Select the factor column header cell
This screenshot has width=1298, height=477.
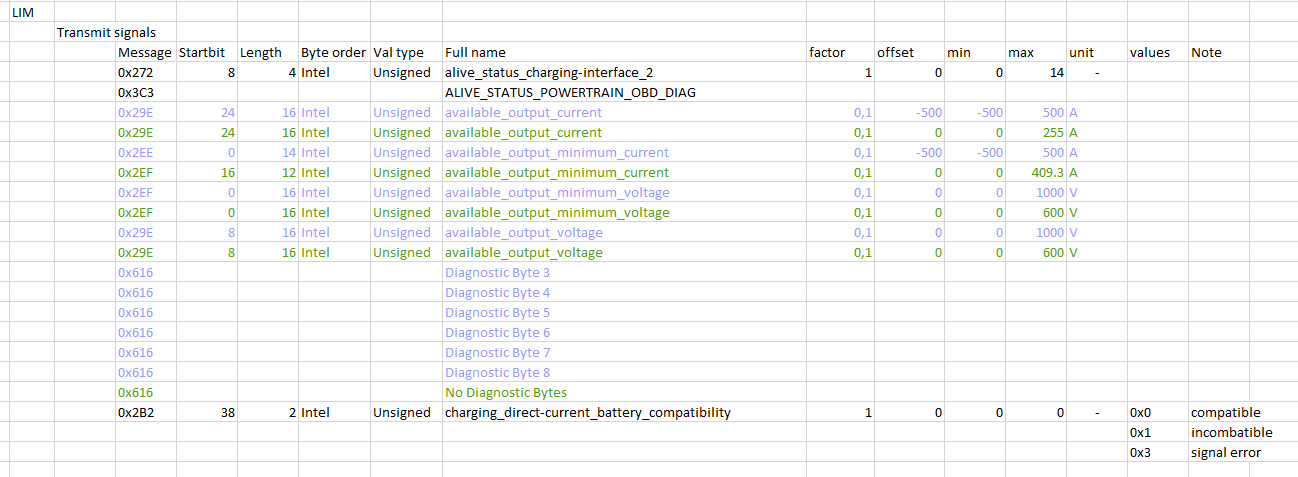(x=827, y=52)
